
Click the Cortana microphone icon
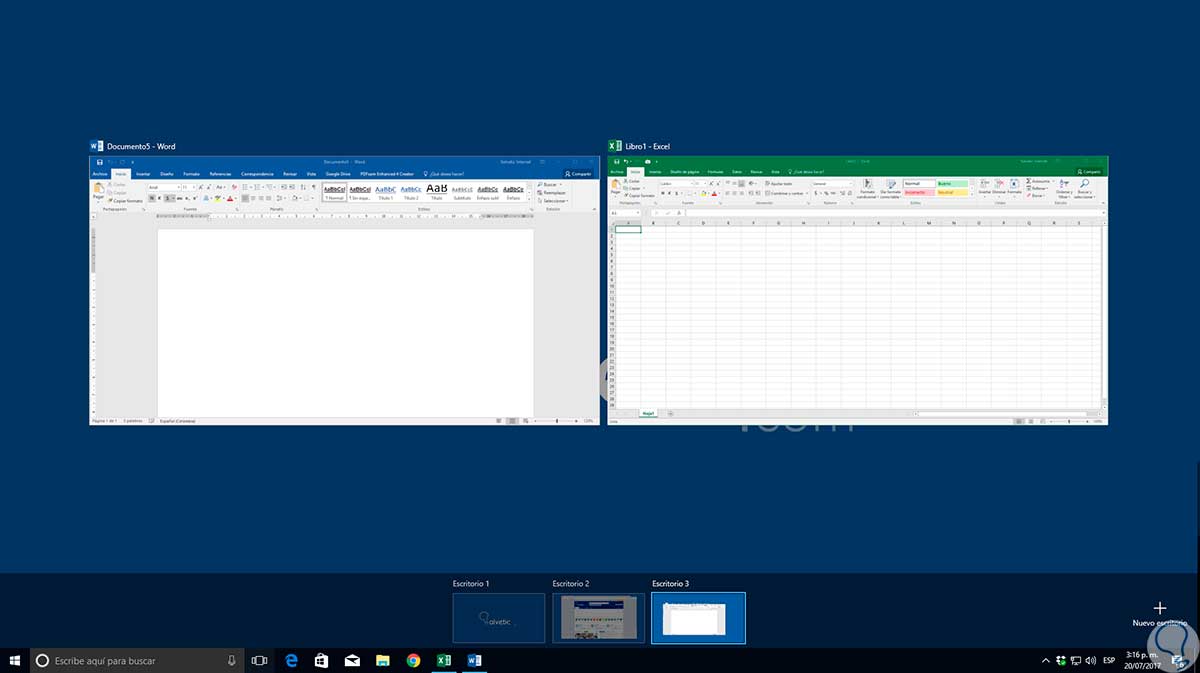[231, 660]
